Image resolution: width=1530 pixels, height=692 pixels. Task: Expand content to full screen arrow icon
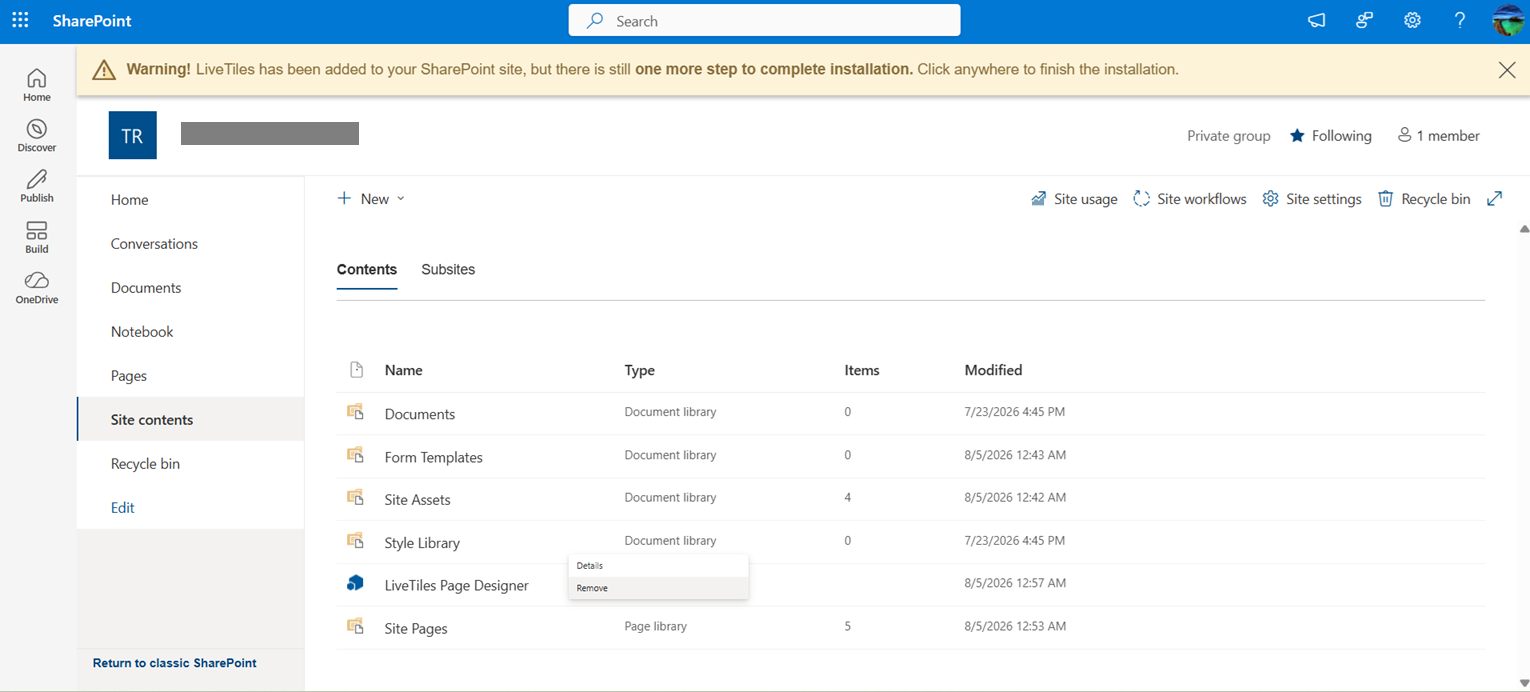[x=1494, y=199]
